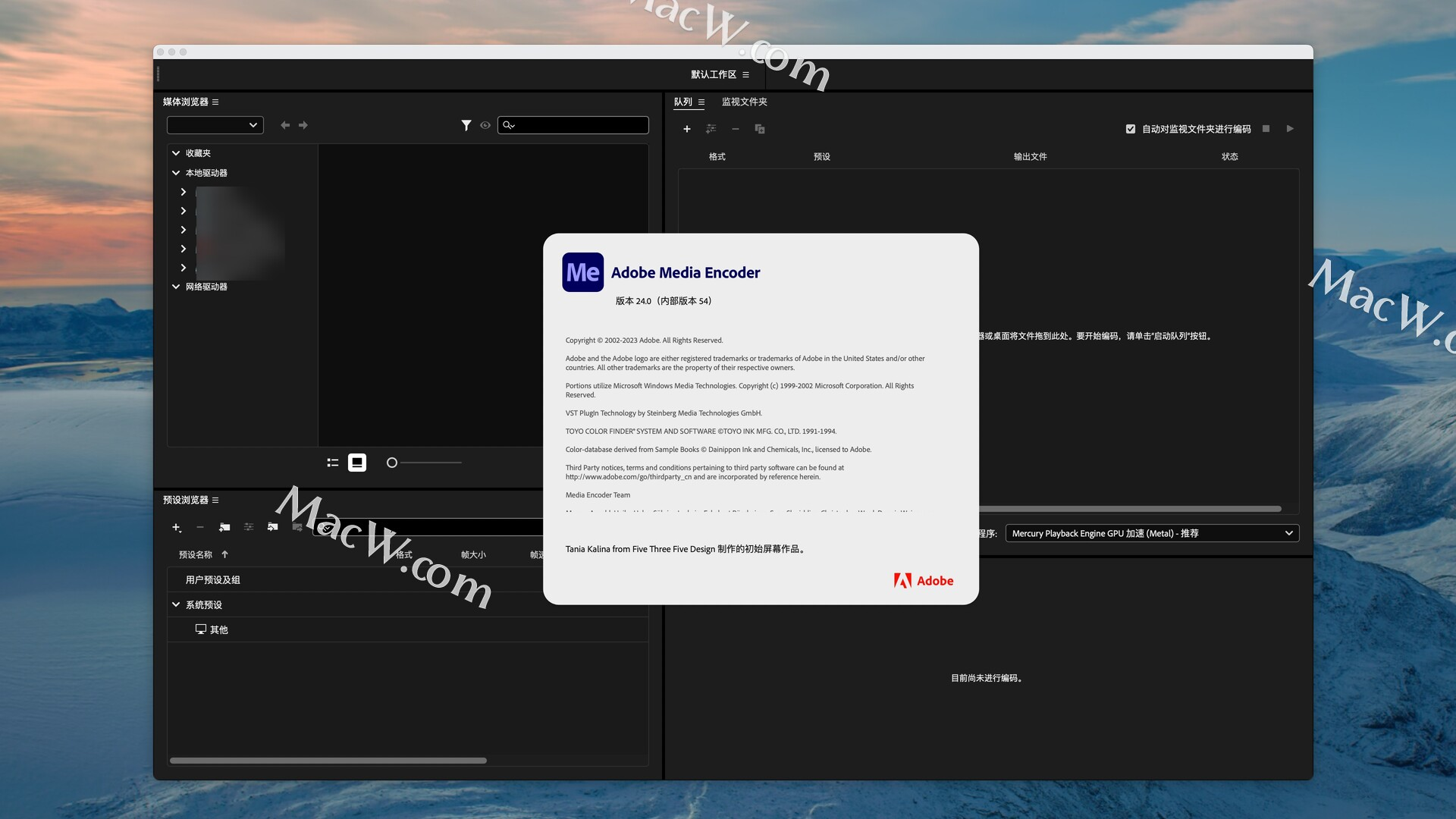Click the 目前尚未进行编码 status text
1456x819 pixels.
pyautogui.click(x=988, y=678)
